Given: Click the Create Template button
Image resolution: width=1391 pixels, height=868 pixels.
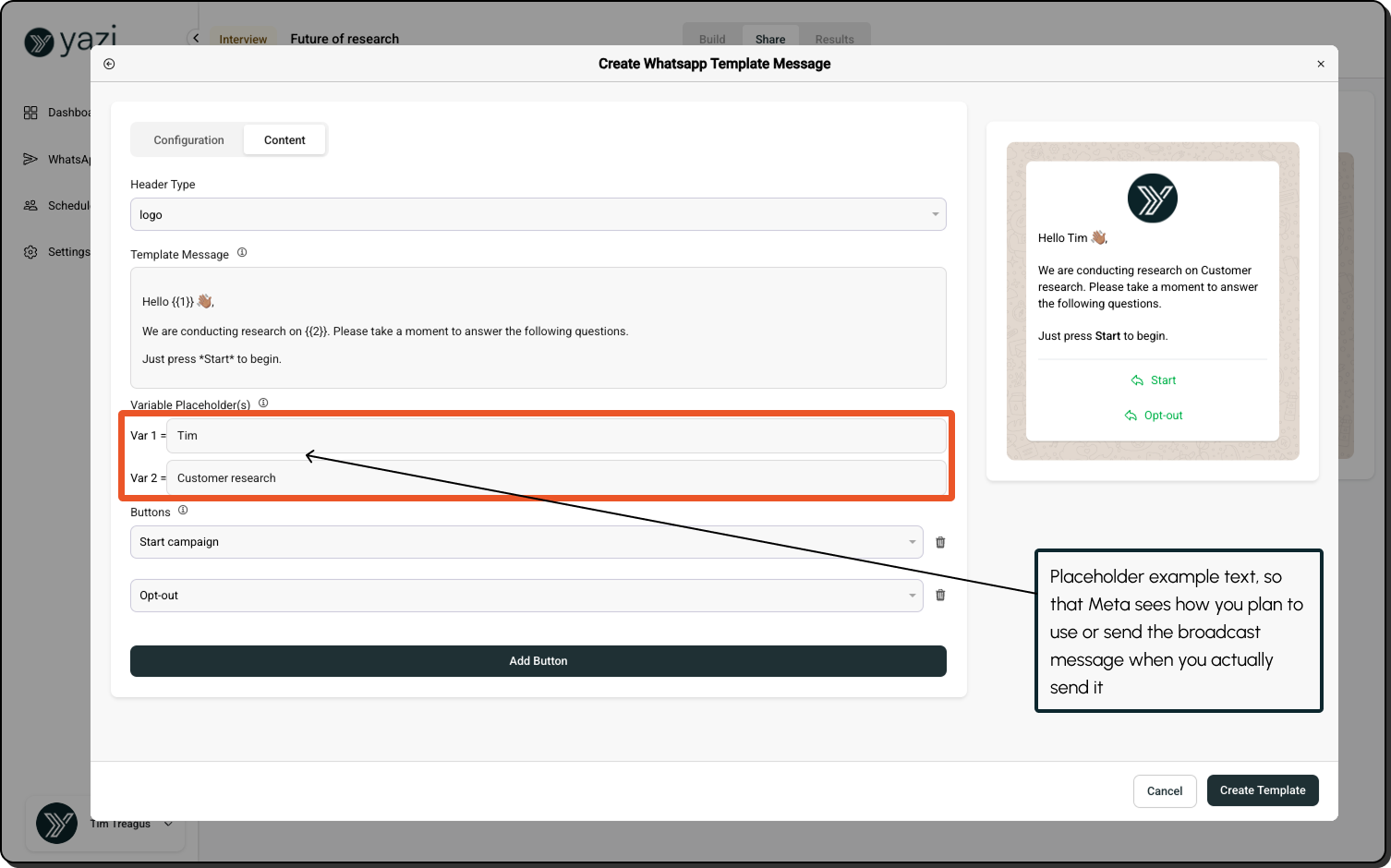Looking at the screenshot, I should 1262,790.
